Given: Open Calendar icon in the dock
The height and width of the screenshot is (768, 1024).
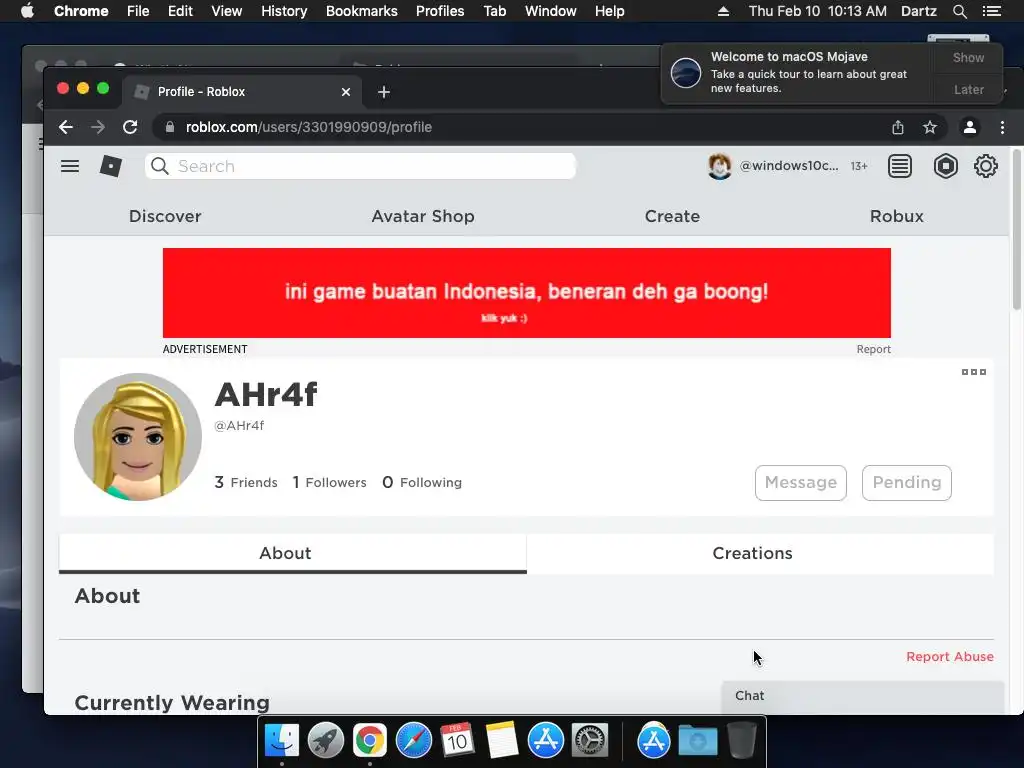Looking at the screenshot, I should pyautogui.click(x=457, y=741).
